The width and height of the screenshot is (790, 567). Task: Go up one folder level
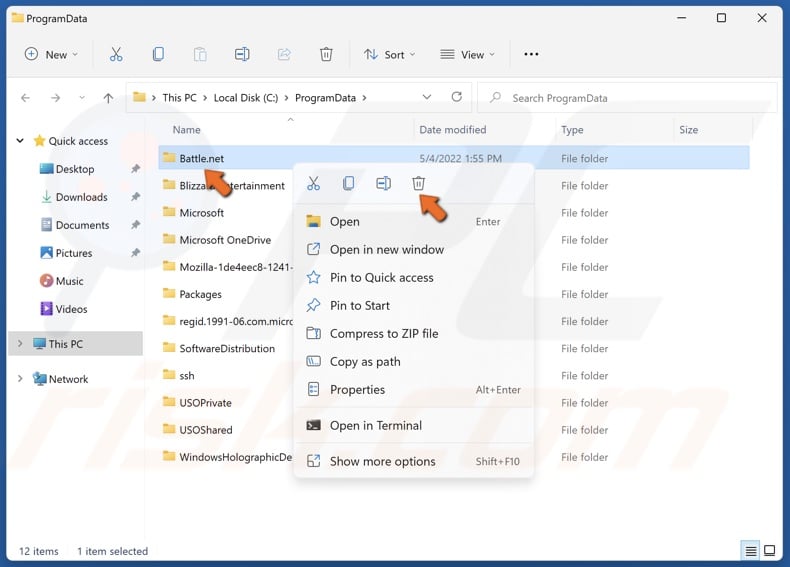tap(108, 98)
